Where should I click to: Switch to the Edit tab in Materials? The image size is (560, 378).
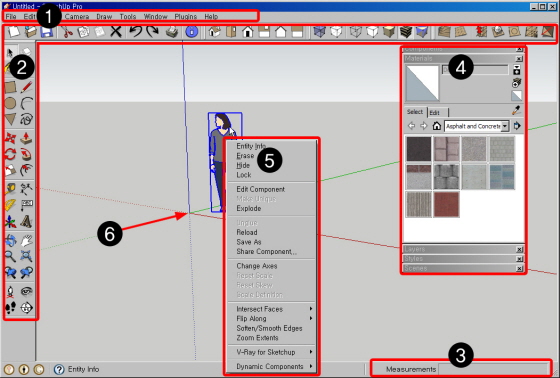(436, 113)
